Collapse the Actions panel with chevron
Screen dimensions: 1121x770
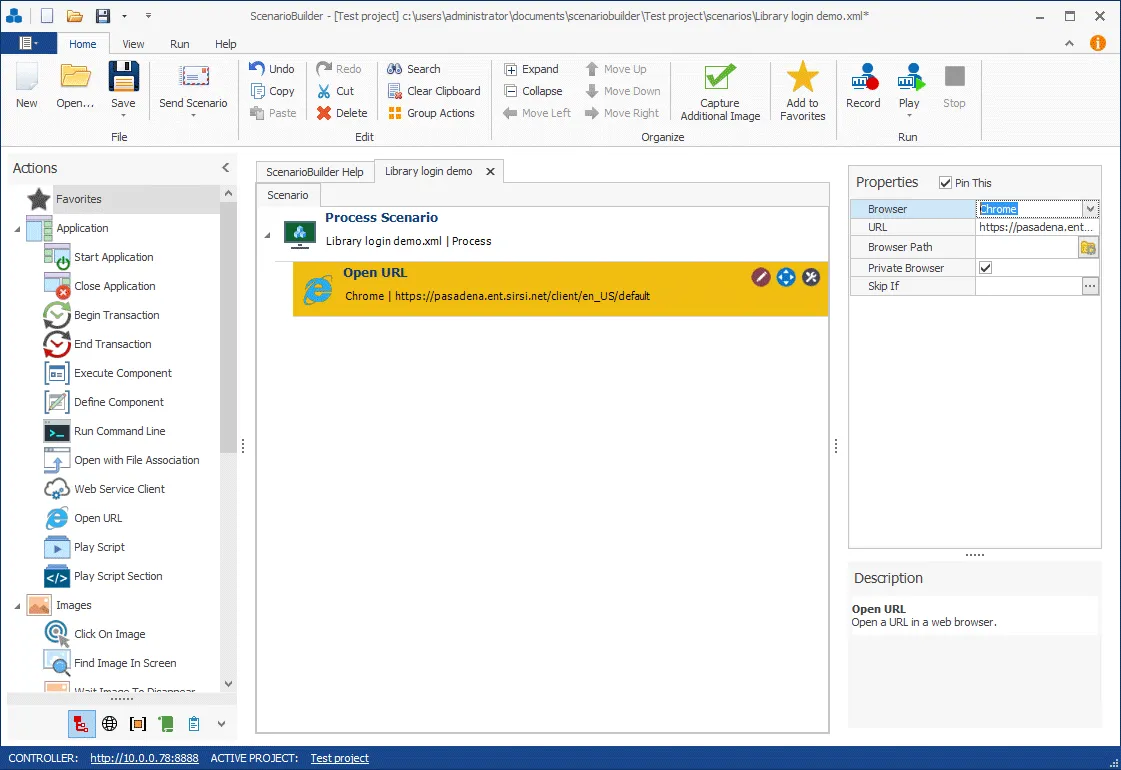click(225, 167)
